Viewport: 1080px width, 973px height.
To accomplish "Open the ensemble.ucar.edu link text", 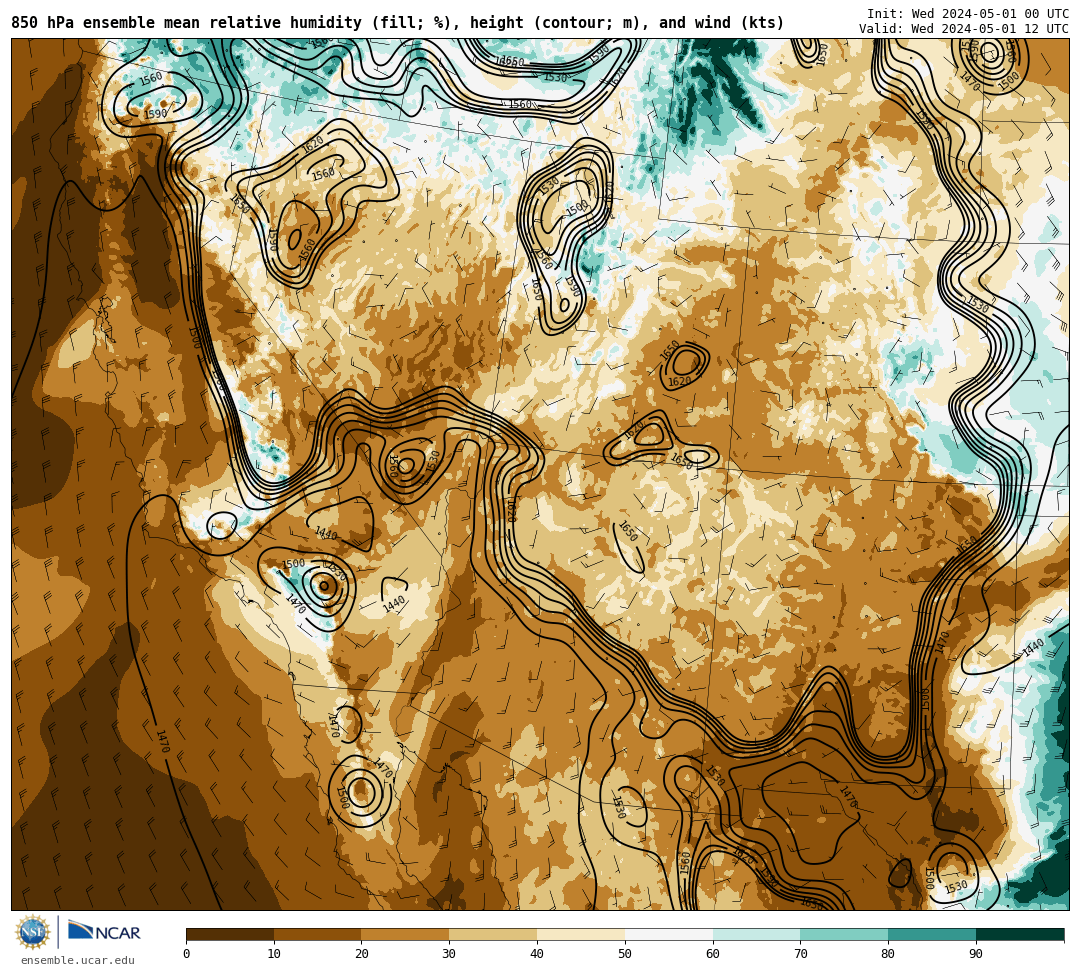I will click(x=78, y=960).
